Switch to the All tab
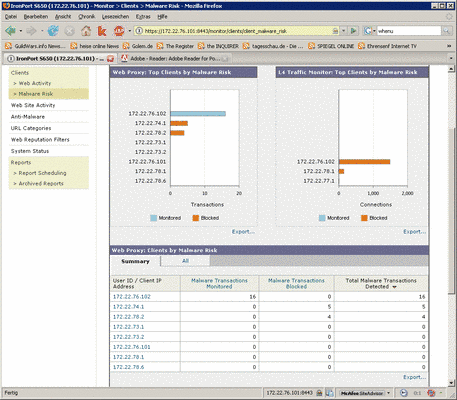Viewport: 457px width, 400px height. [185, 261]
